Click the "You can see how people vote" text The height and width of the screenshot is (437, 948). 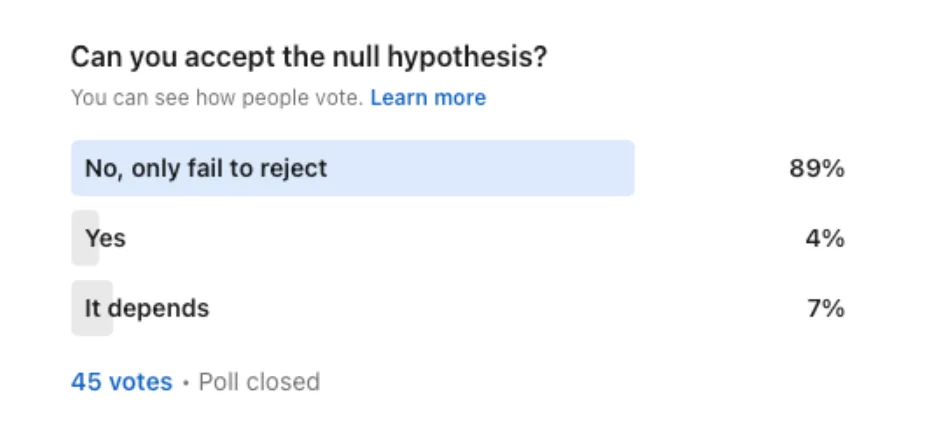217,97
